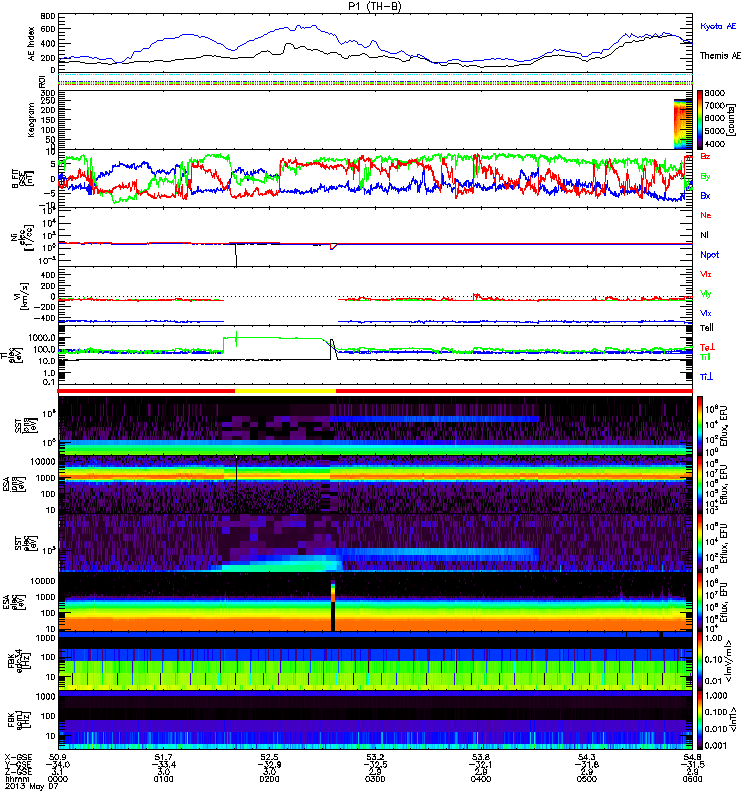Click the blue Vix velocity legend label

(705, 313)
